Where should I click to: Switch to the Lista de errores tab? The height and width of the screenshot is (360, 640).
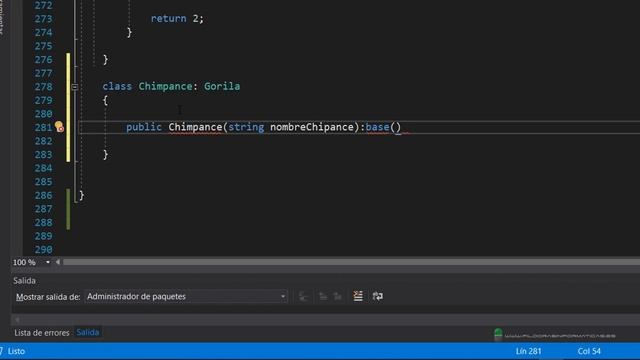[x=42, y=333]
